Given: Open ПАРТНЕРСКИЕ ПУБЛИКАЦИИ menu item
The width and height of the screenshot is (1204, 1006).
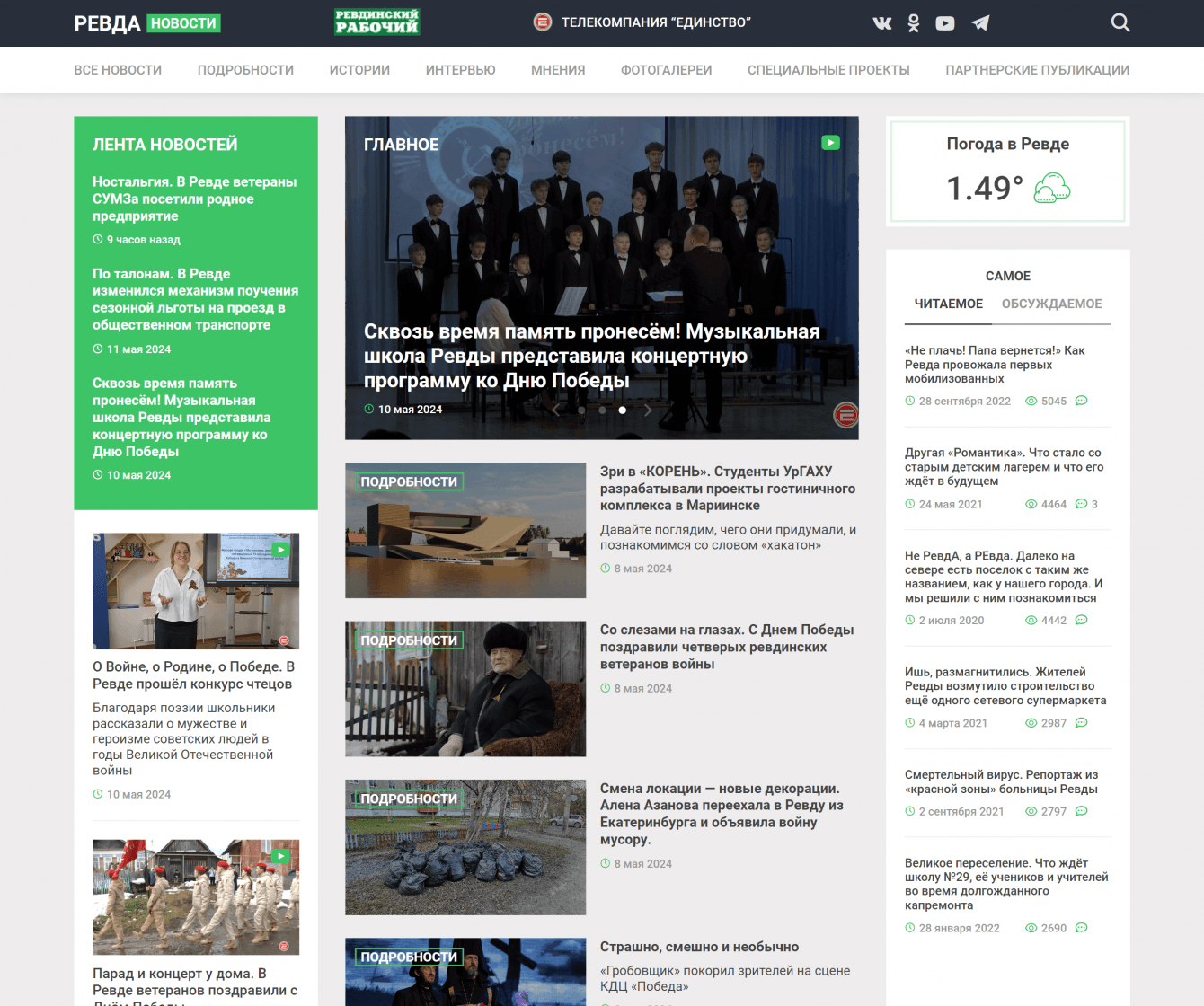Looking at the screenshot, I should [x=1037, y=70].
